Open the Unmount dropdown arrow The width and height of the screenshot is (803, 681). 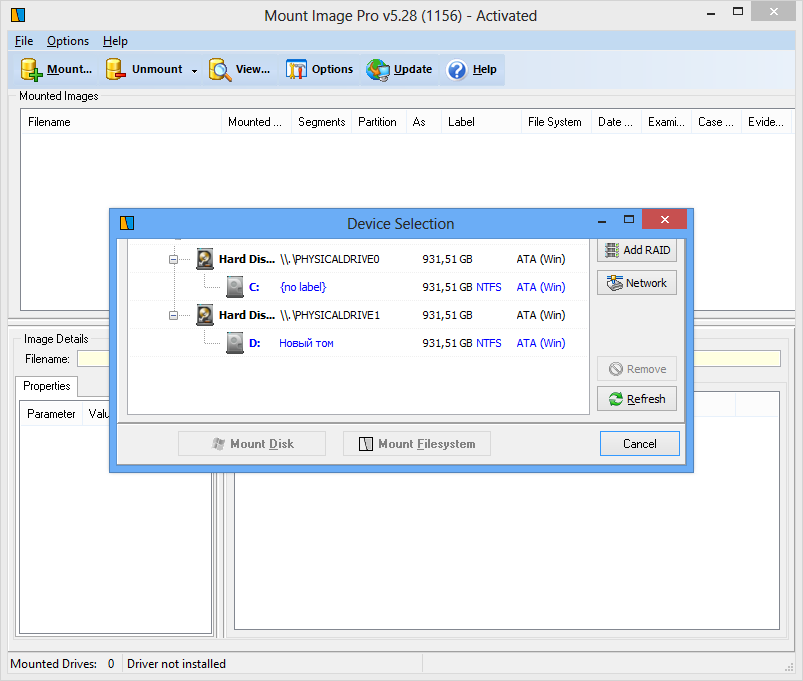(195, 71)
